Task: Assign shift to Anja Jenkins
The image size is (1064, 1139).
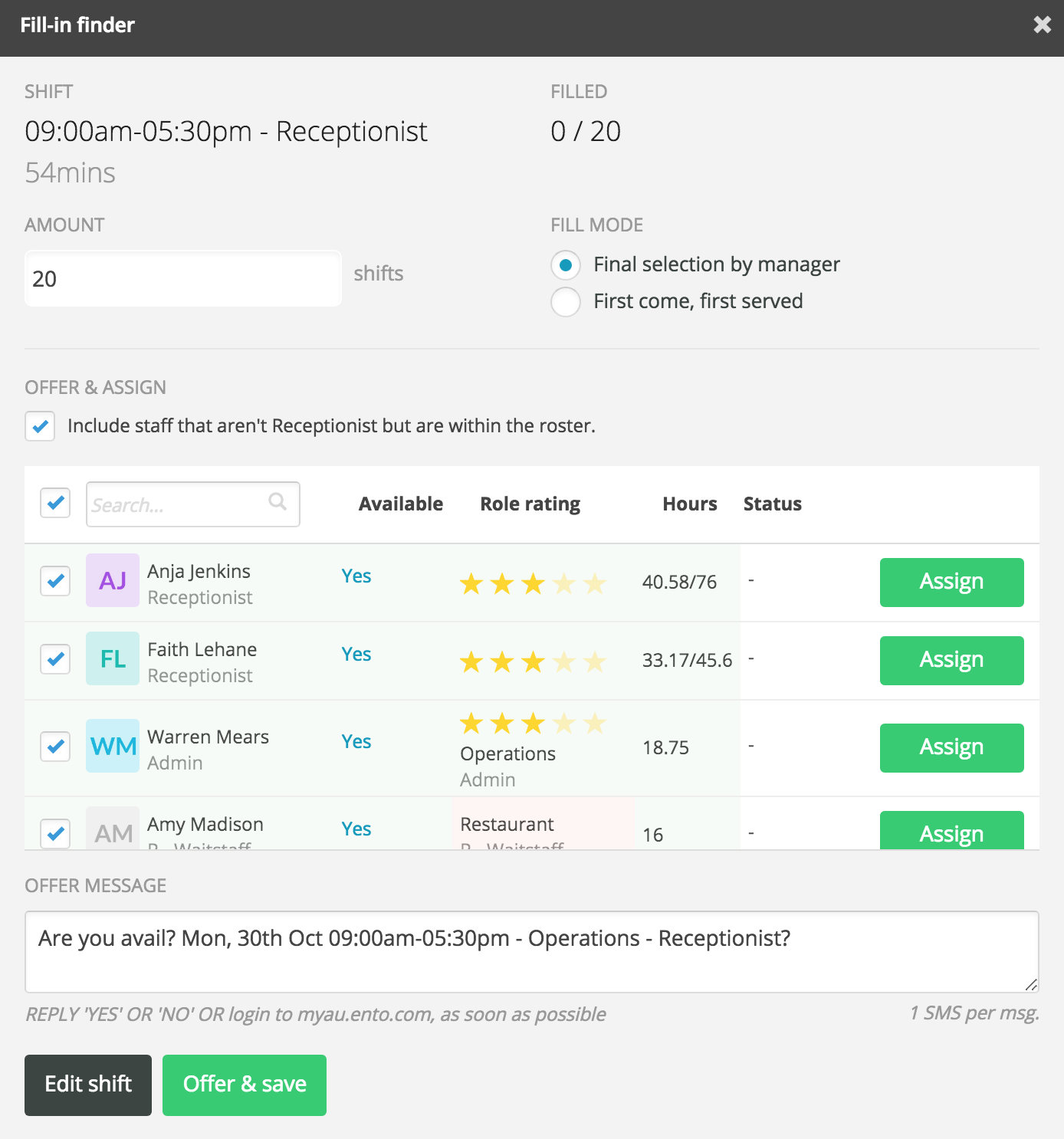Action: point(951,583)
